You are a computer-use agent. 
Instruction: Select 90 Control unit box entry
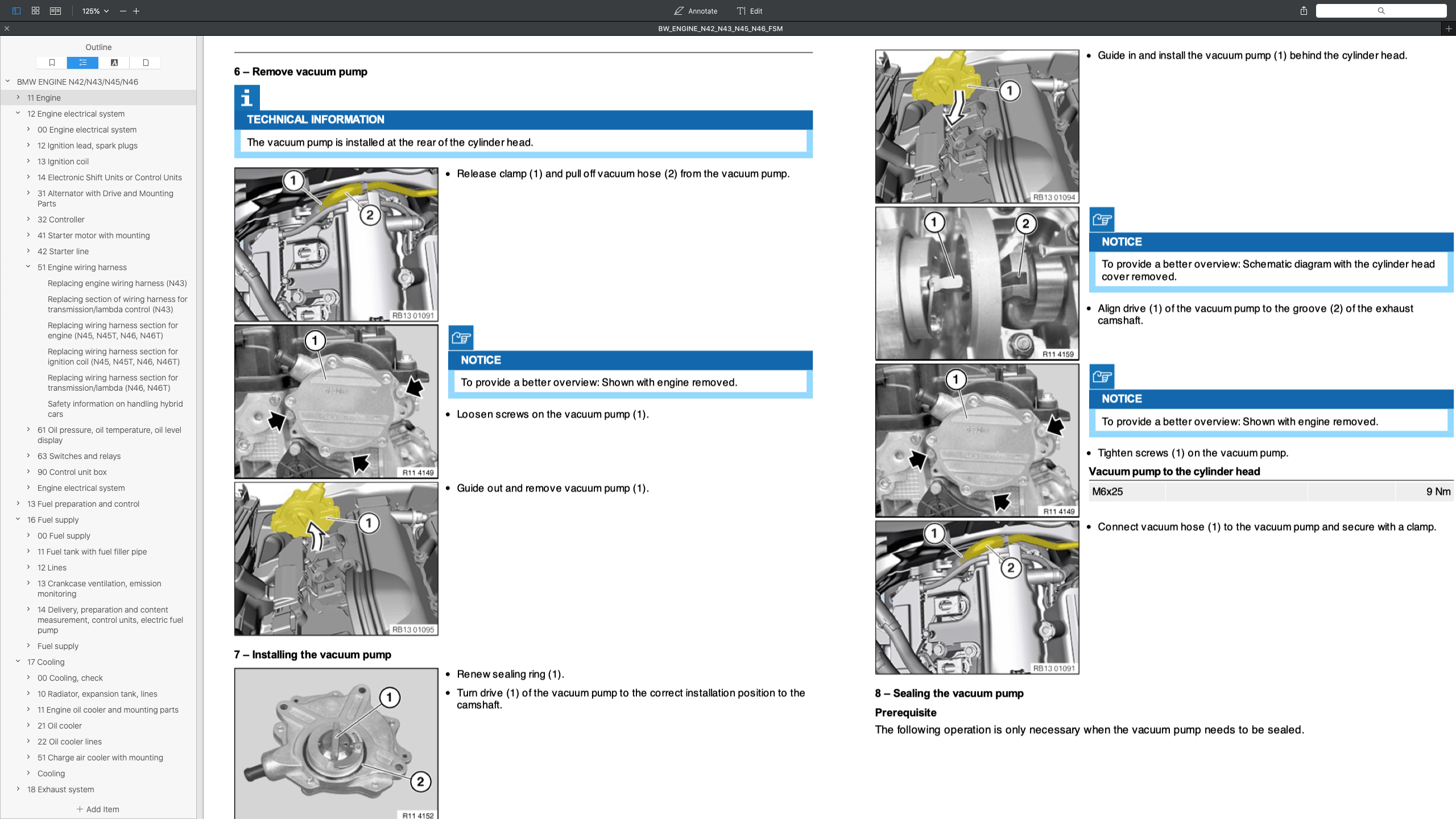72,472
